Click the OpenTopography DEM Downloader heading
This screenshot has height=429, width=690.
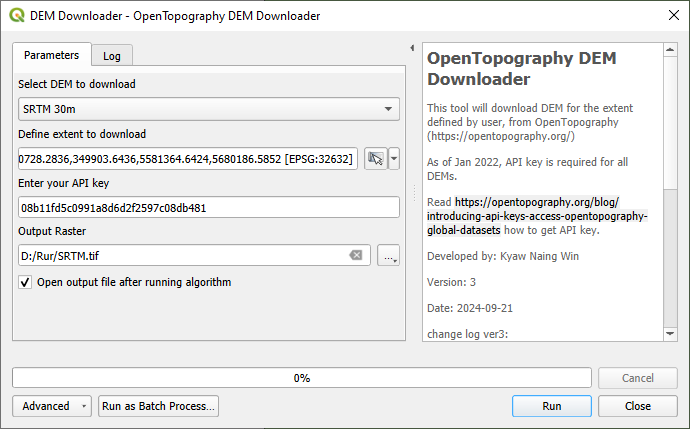click(521, 69)
